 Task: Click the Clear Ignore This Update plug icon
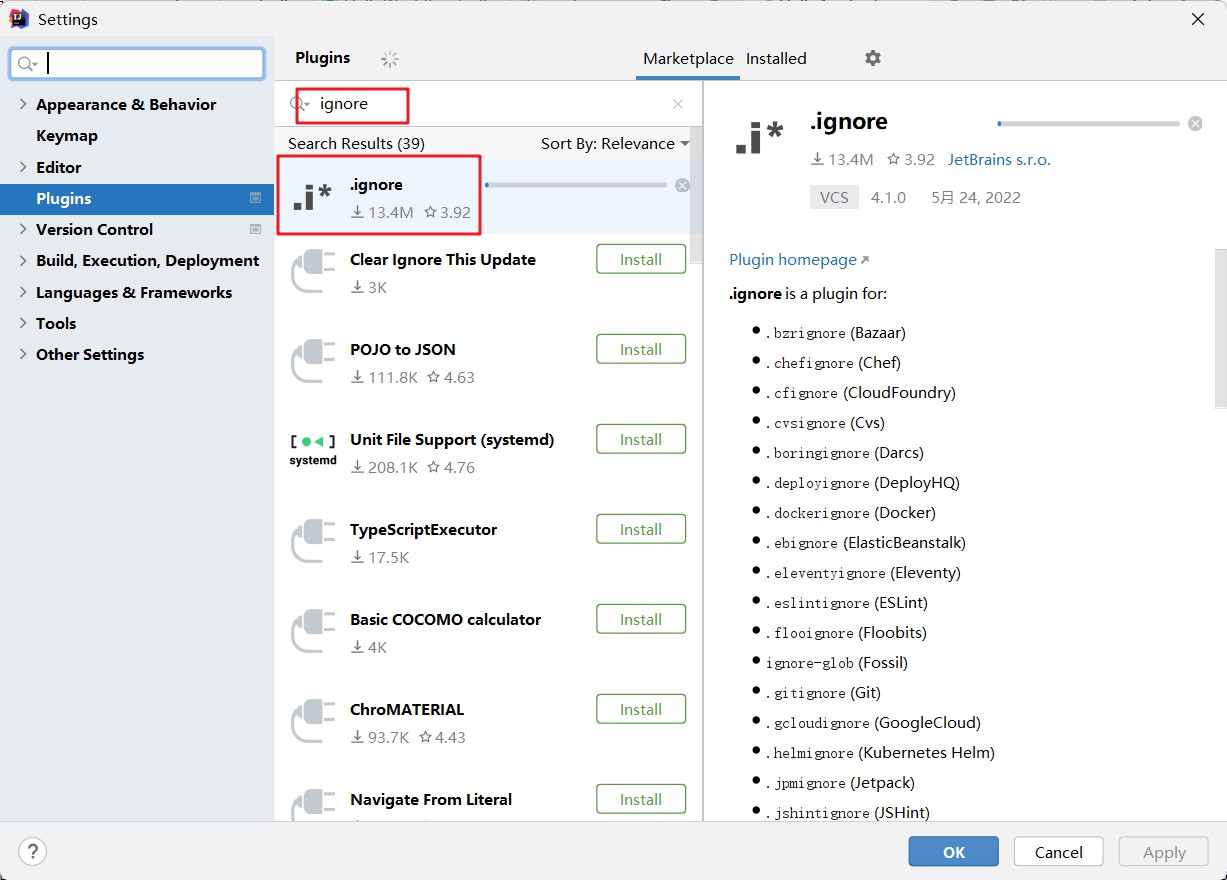(313, 273)
